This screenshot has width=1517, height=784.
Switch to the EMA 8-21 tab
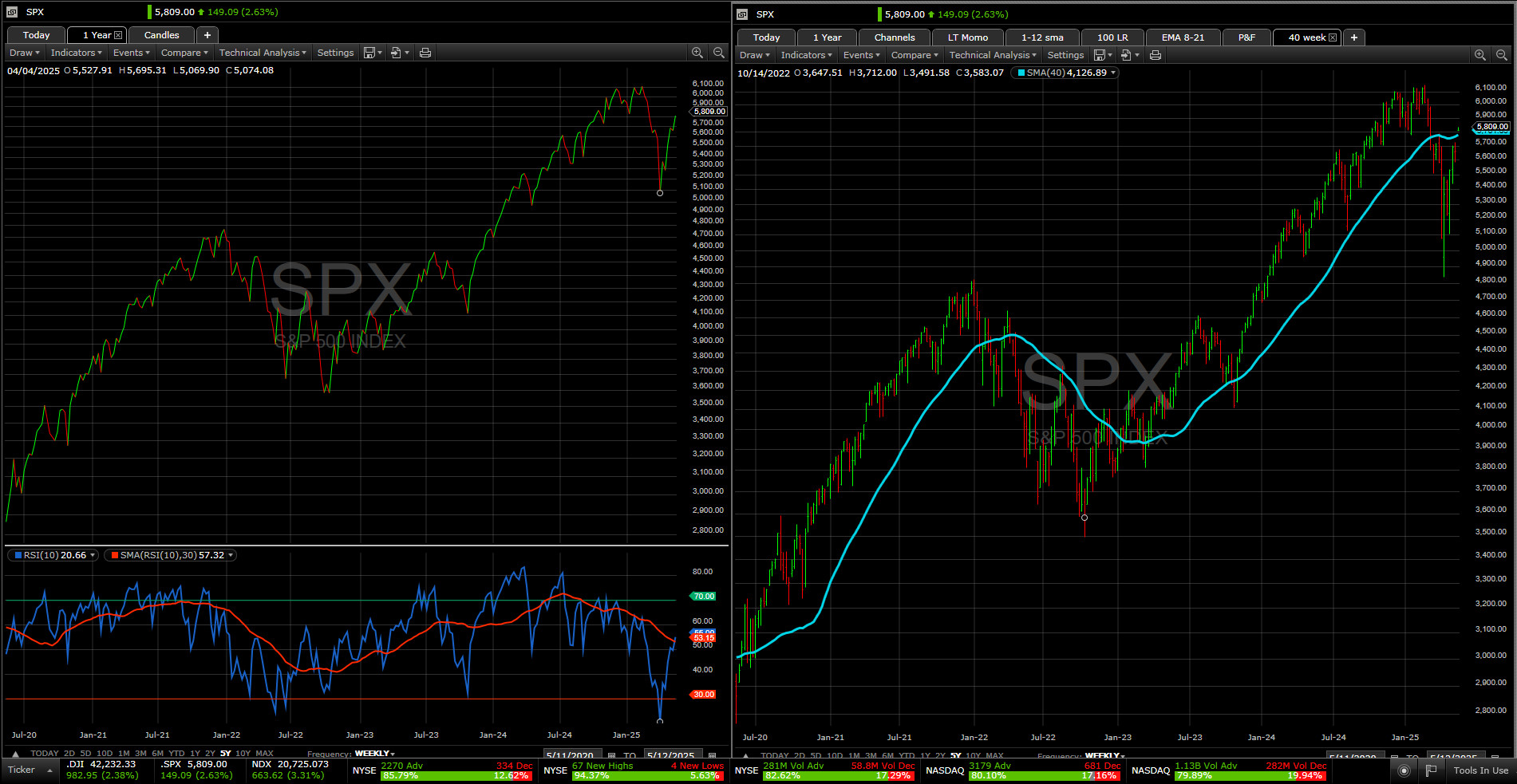click(x=1183, y=37)
